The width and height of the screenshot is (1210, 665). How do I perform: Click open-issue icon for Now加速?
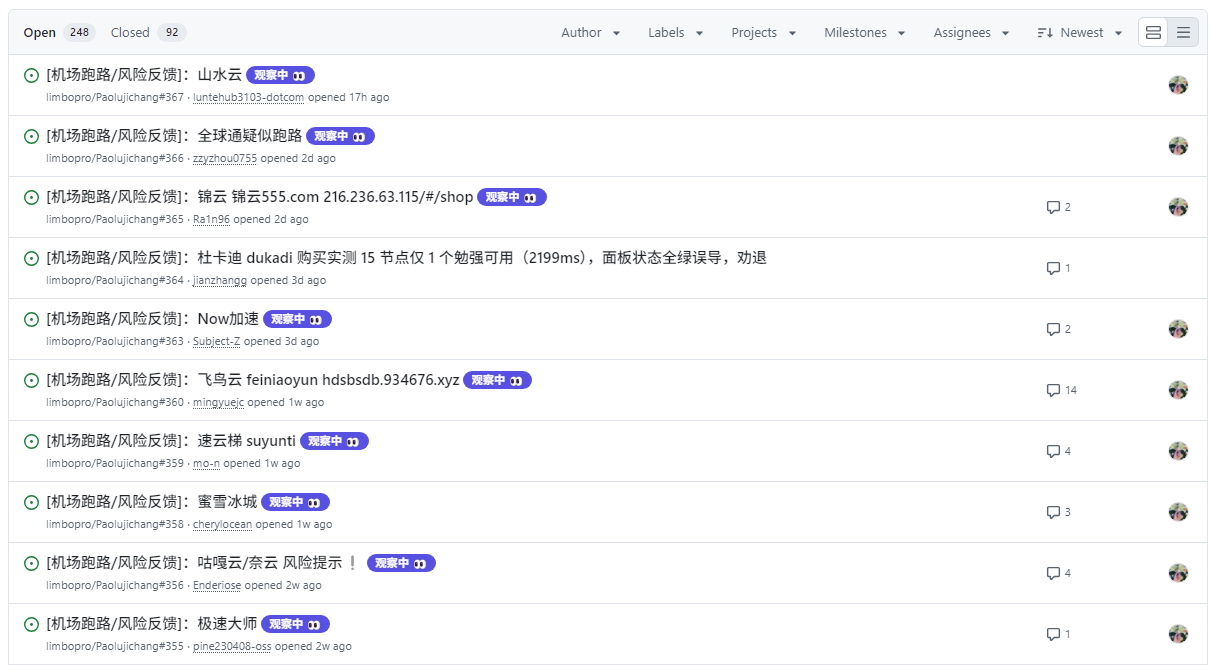31,319
